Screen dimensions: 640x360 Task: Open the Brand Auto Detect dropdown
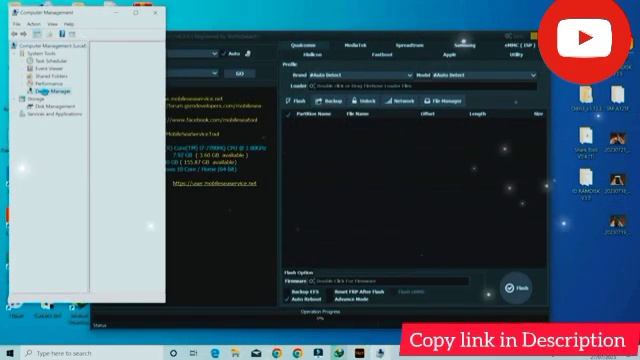(361, 75)
